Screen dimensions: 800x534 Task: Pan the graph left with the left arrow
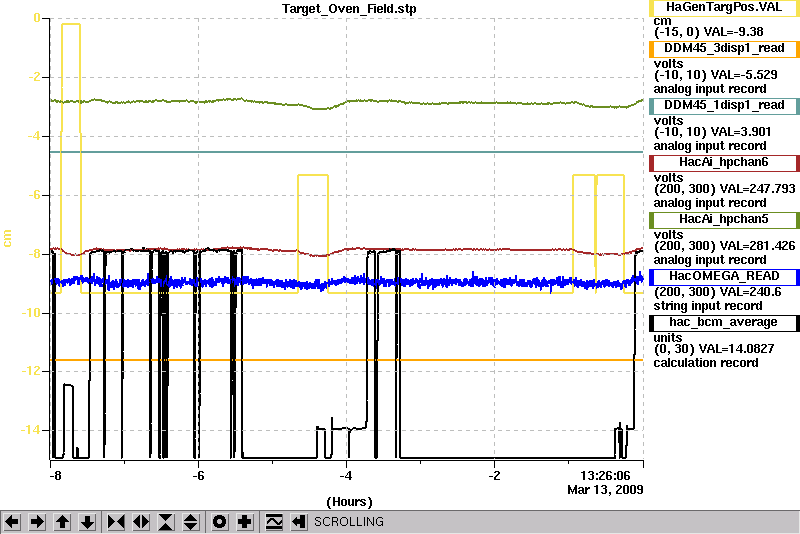tap(12, 522)
